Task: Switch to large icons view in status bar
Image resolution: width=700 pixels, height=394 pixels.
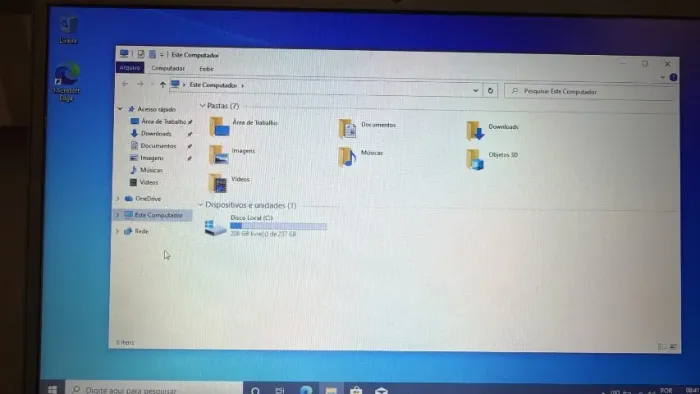Action: click(x=673, y=347)
